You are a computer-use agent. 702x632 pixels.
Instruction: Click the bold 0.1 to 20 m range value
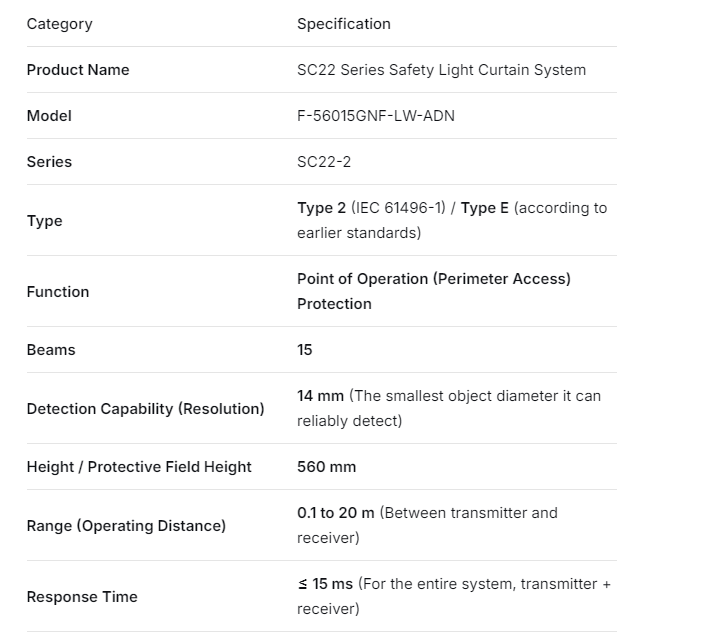335,513
